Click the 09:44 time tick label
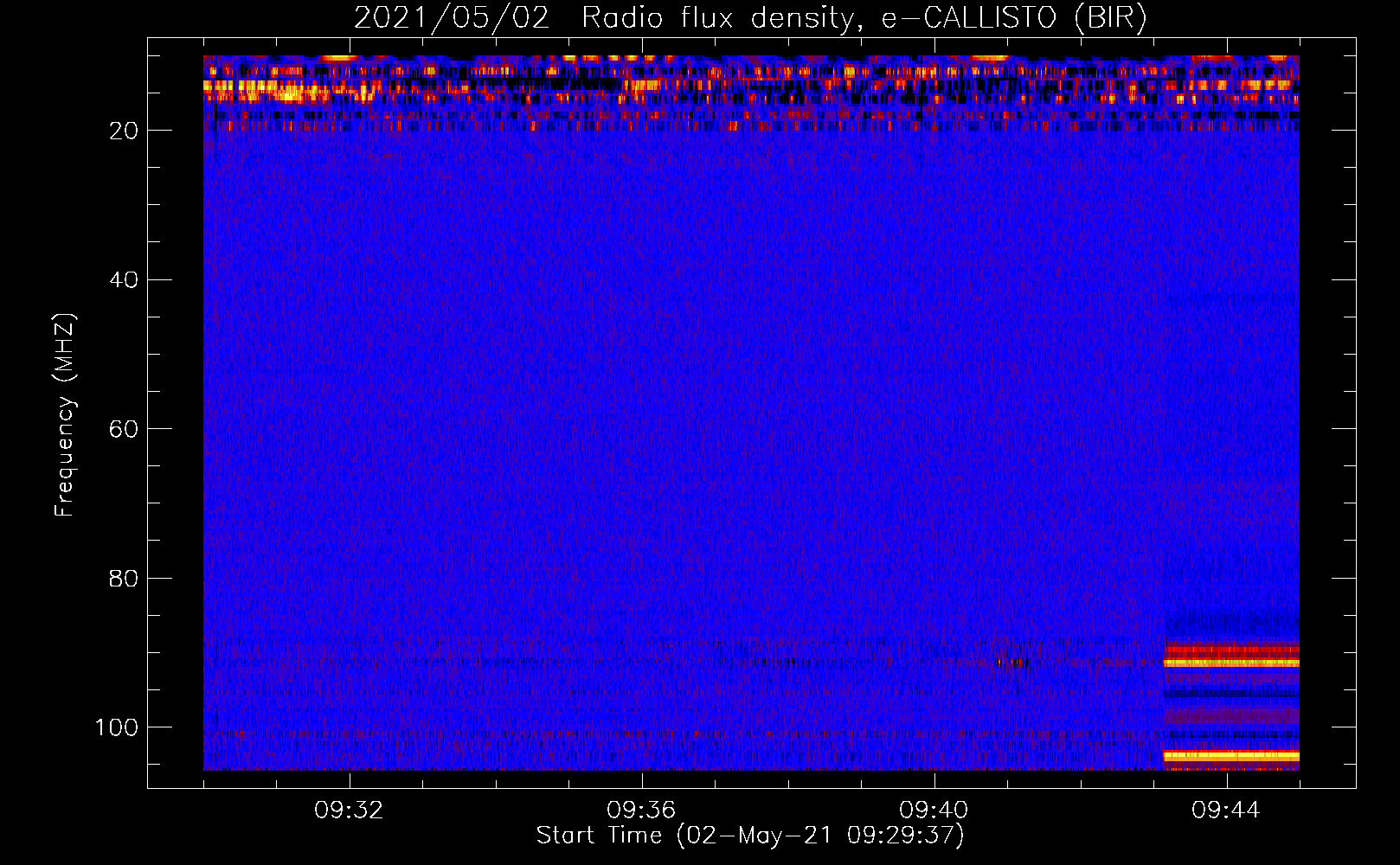Screen dimensions: 1400x865 pos(1227,811)
